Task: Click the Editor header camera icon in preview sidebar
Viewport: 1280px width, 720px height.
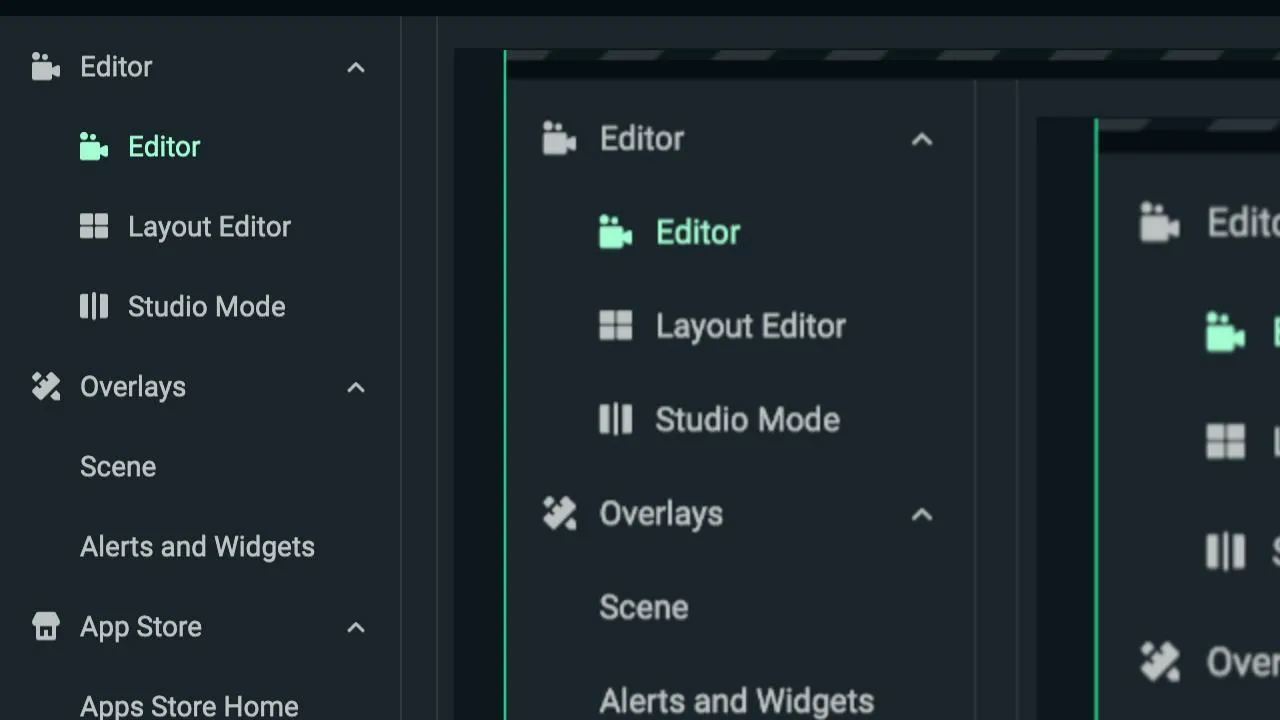Action: (x=559, y=138)
